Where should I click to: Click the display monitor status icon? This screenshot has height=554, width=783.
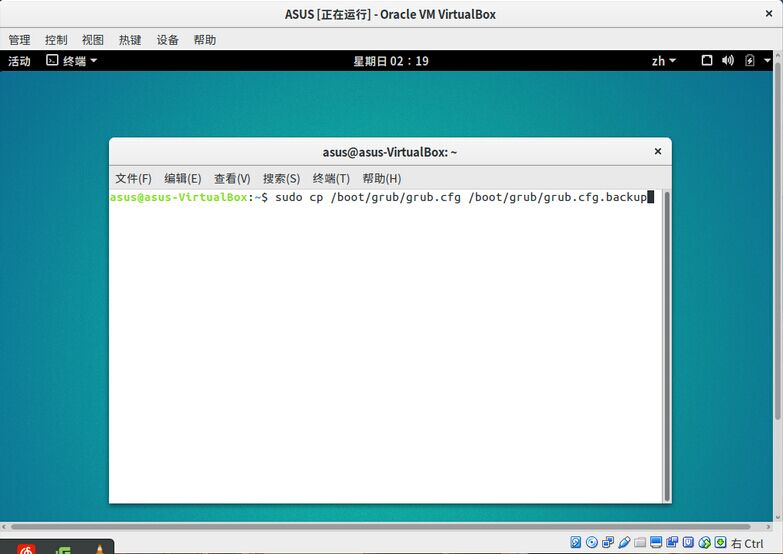pos(656,542)
